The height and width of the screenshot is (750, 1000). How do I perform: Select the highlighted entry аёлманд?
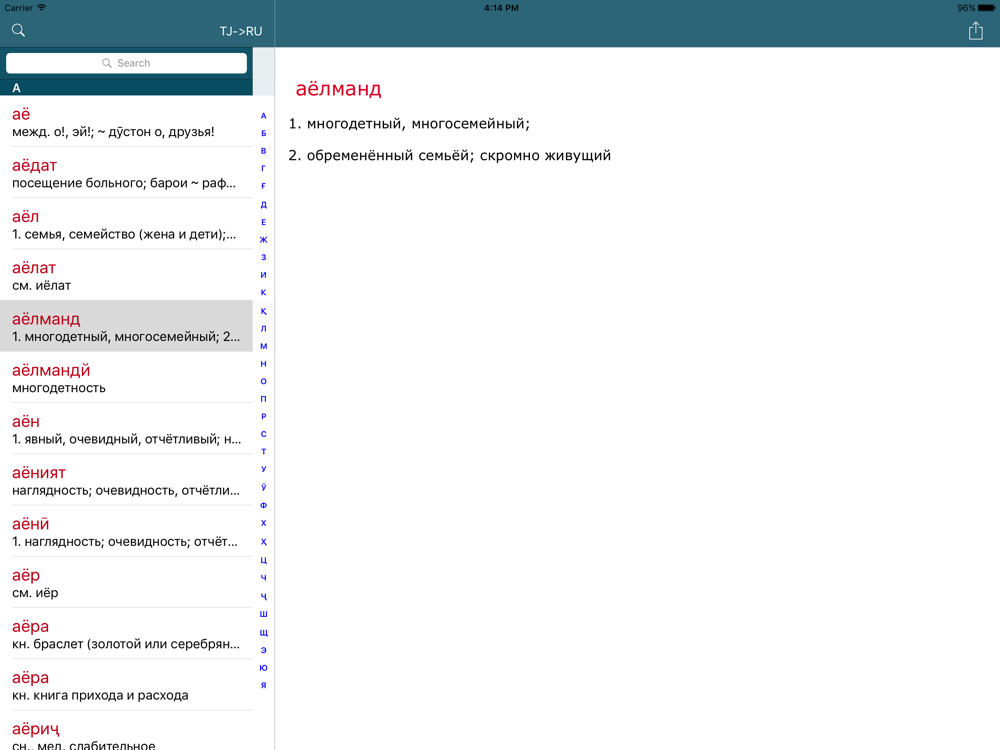point(126,326)
